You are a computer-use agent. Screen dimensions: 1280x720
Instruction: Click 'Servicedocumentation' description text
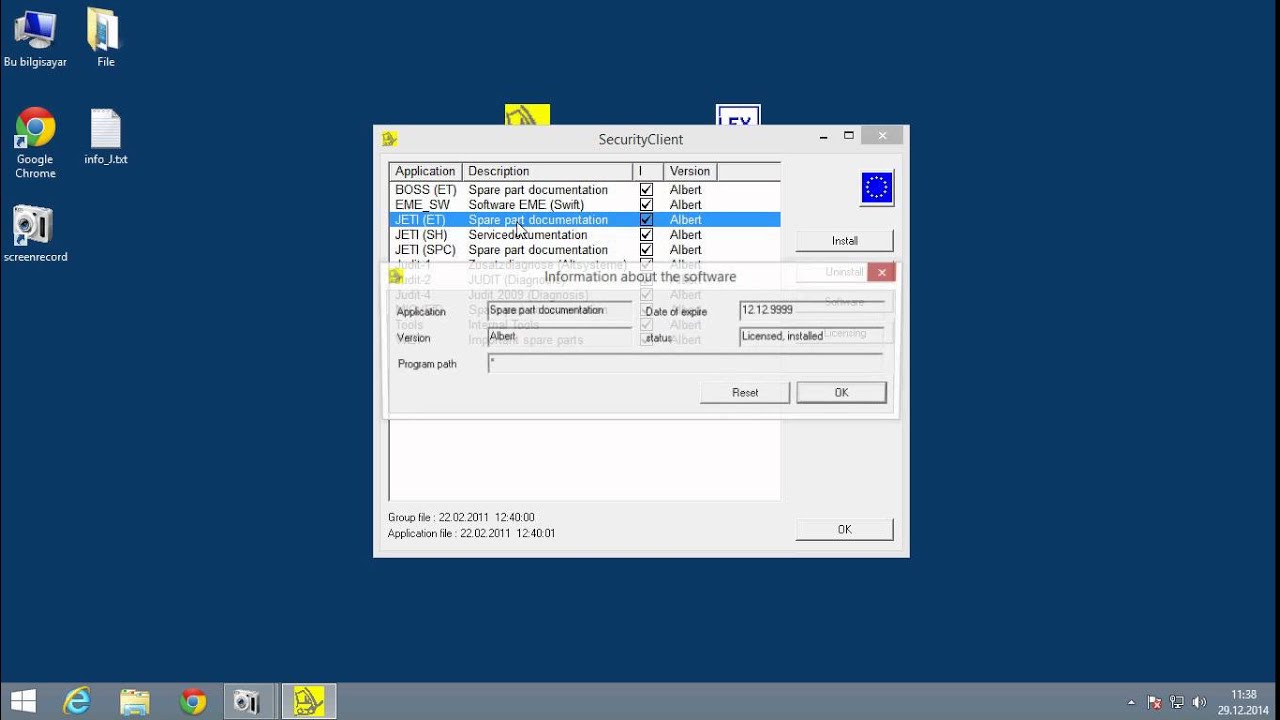click(528, 235)
